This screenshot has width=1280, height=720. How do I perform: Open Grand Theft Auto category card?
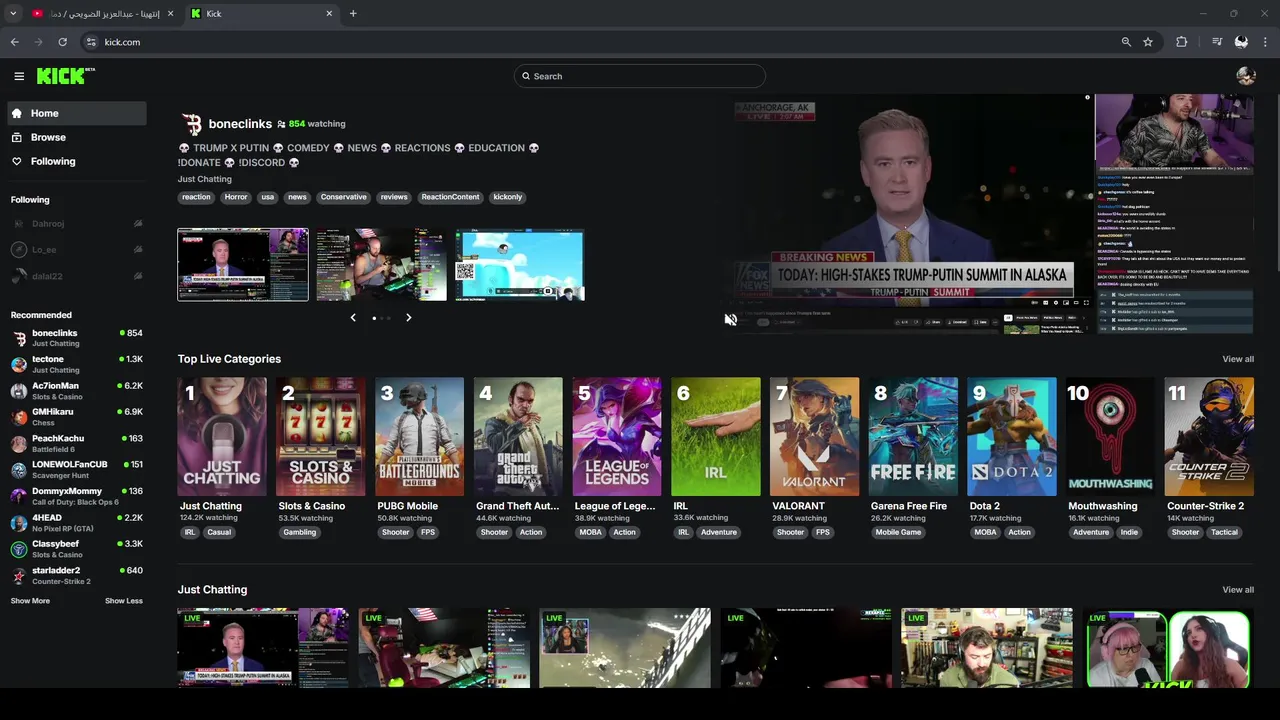[x=518, y=436]
